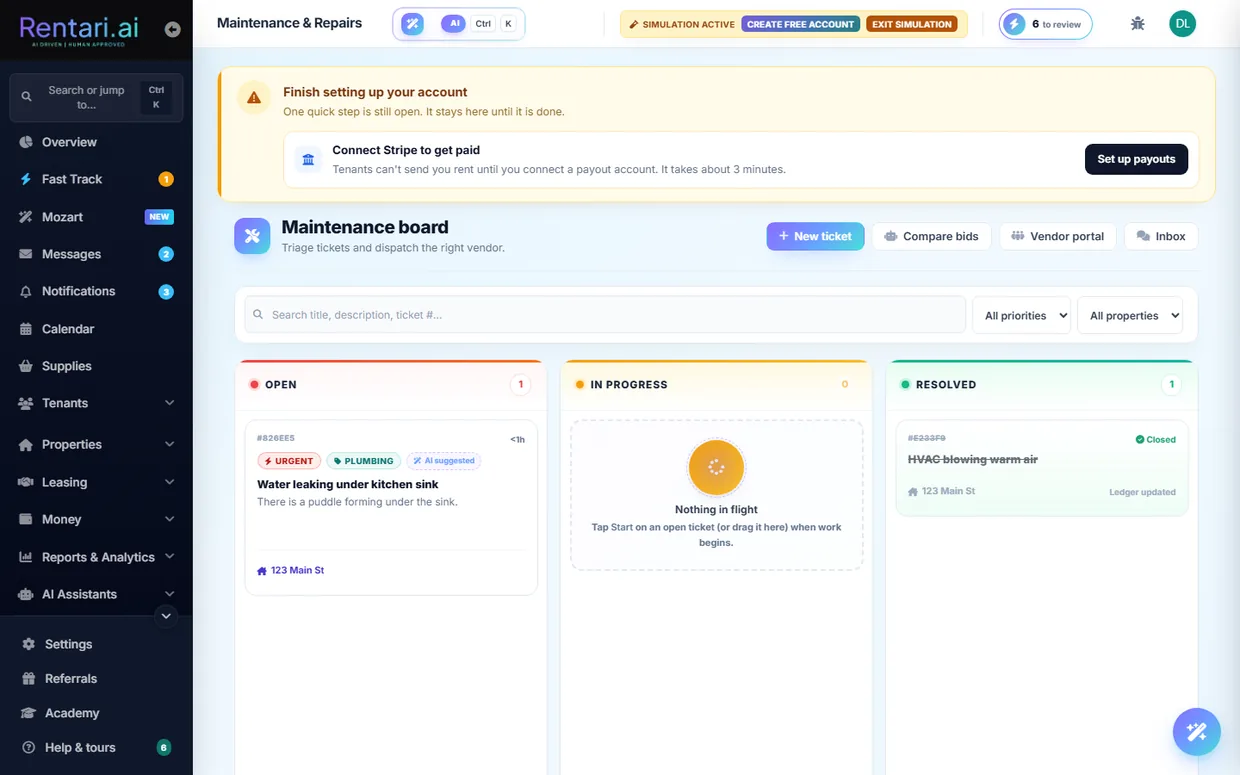Click the Maintenance board wrench icon

click(x=252, y=236)
